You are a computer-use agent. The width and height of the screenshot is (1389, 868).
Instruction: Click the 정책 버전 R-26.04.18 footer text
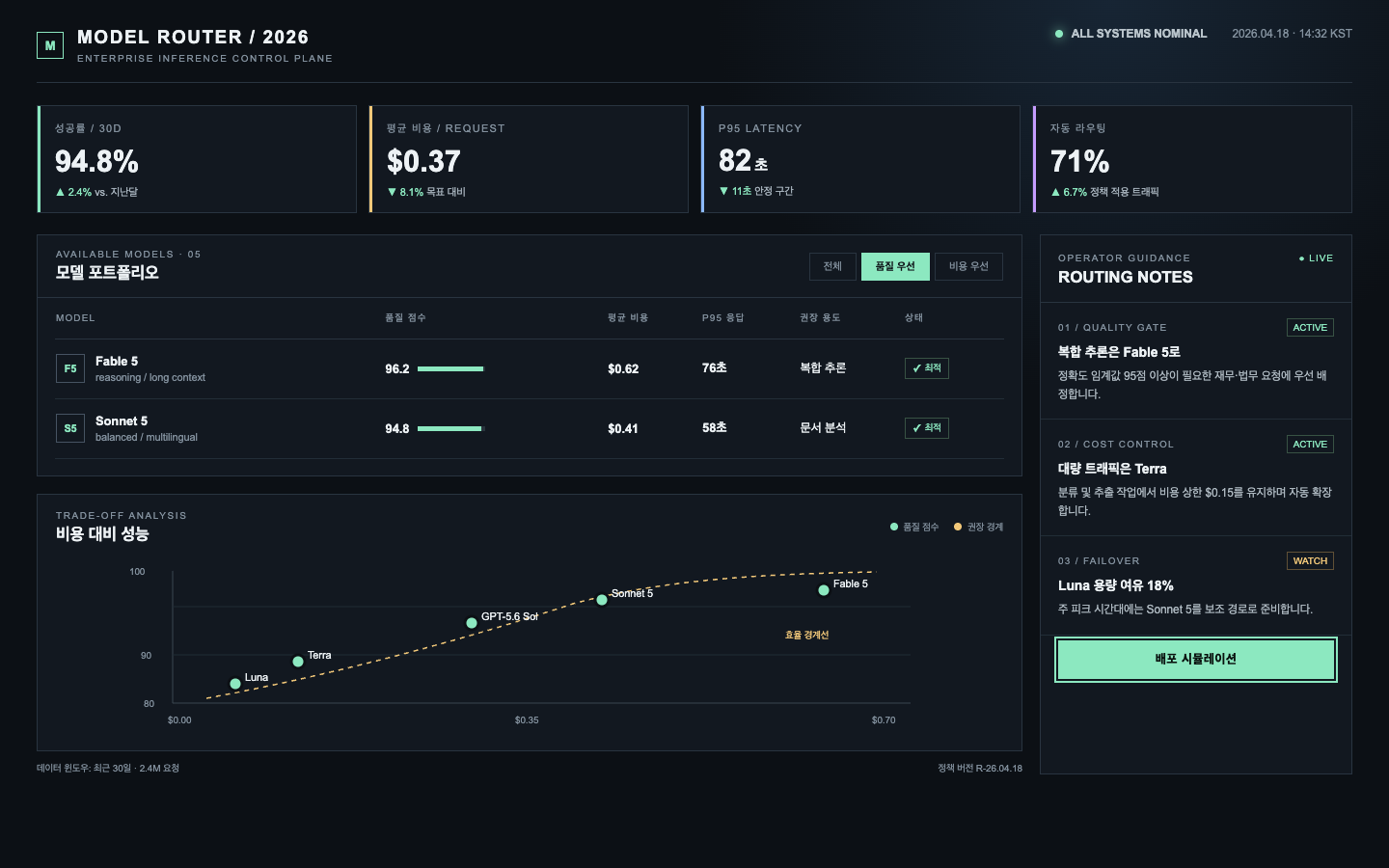pos(980,769)
